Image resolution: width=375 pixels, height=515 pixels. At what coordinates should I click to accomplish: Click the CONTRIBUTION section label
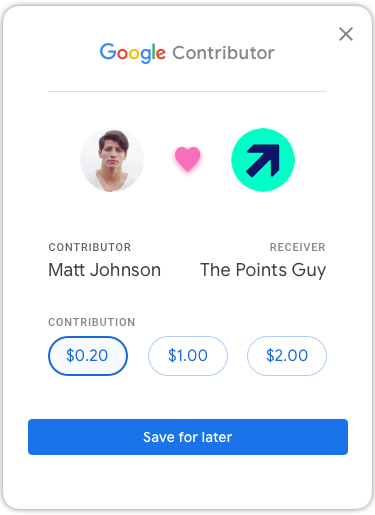point(92,322)
